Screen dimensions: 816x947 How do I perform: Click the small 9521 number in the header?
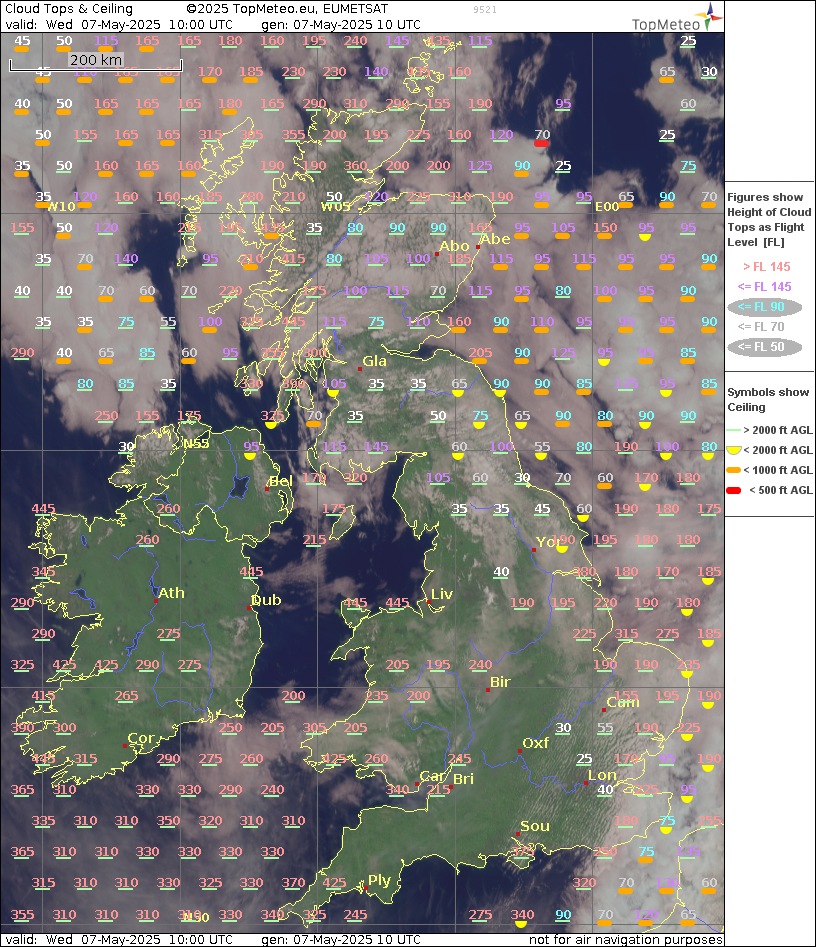pos(484,10)
